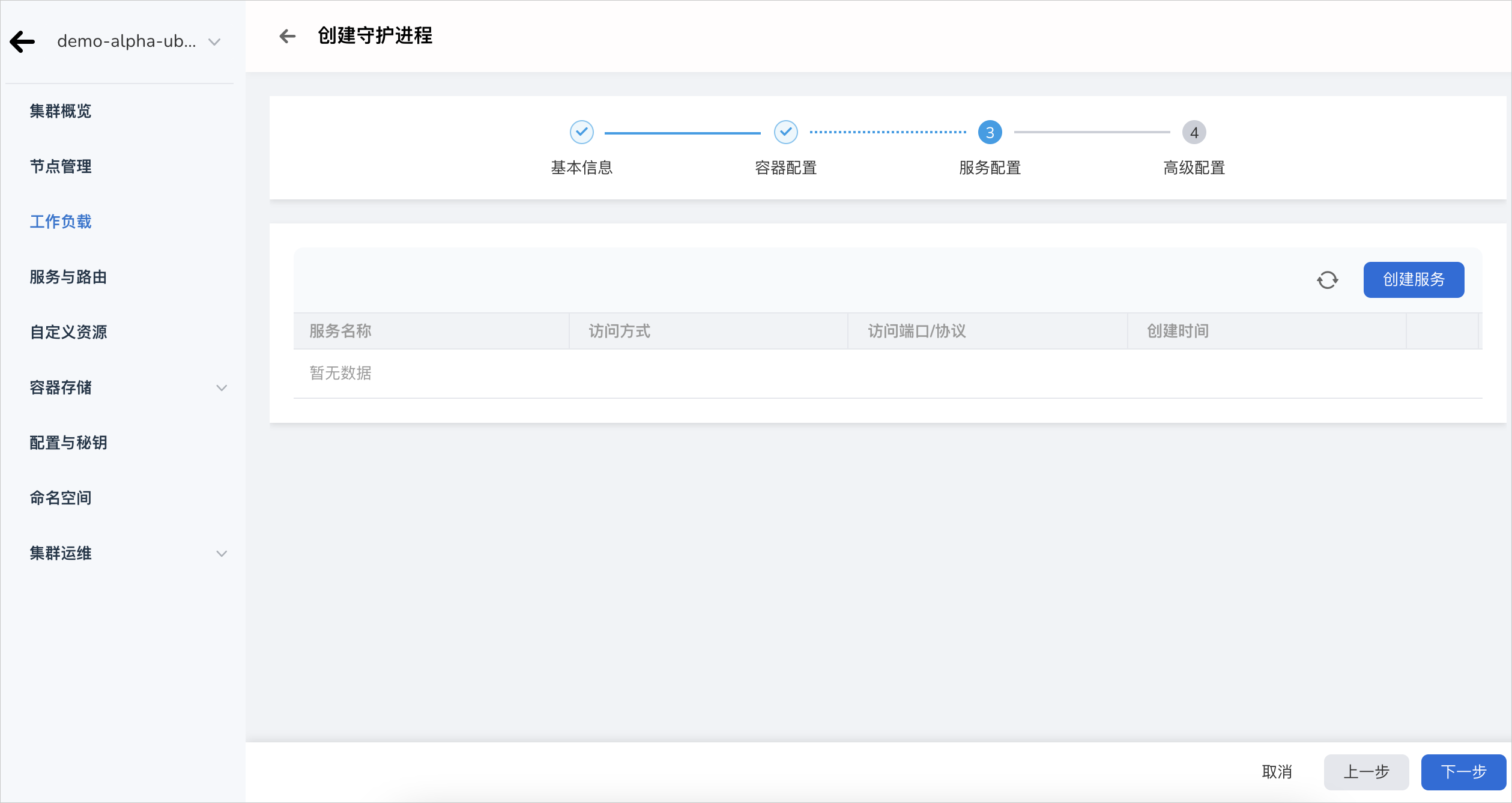Select 工作负载 in the sidebar
Image resolution: width=1512 pixels, height=803 pixels.
[61, 222]
